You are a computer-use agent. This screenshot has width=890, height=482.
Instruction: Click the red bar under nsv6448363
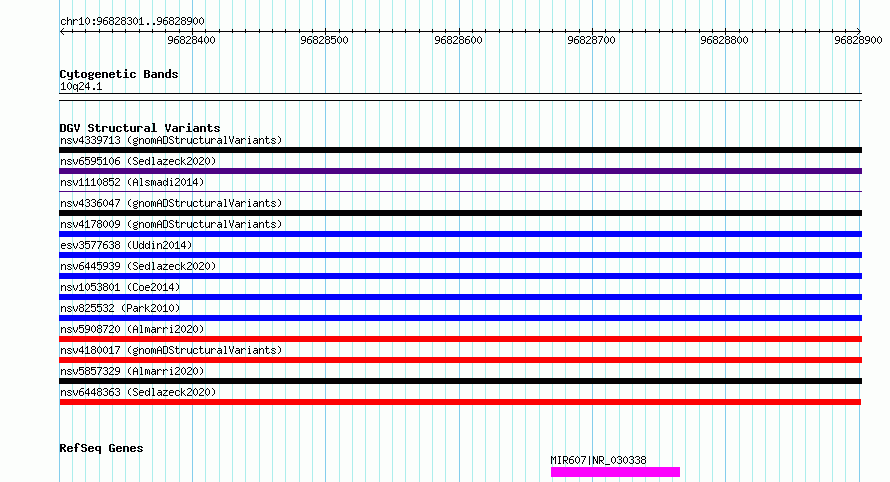460,402
